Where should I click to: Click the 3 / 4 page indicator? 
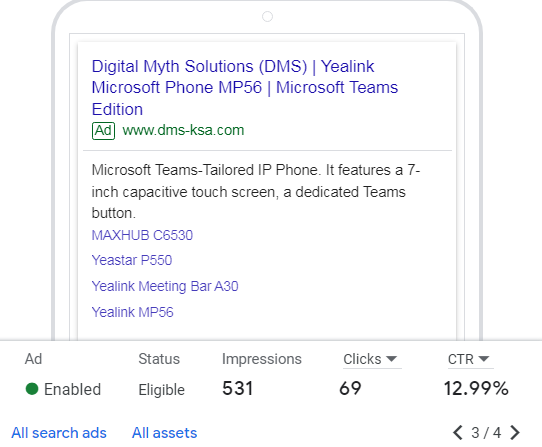click(x=486, y=433)
